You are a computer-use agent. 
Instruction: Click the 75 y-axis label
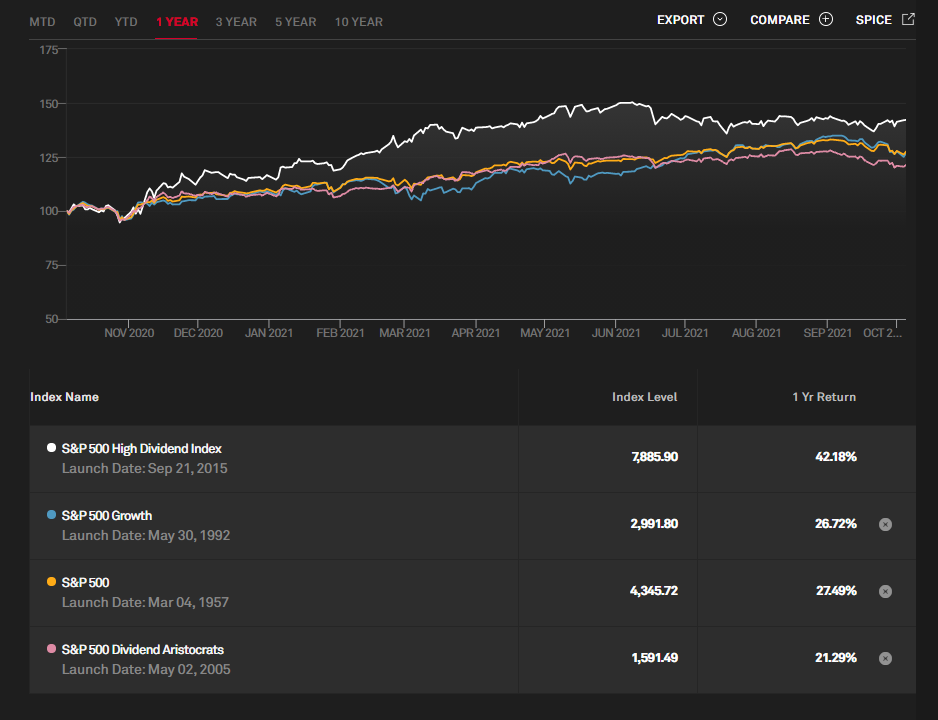51,265
